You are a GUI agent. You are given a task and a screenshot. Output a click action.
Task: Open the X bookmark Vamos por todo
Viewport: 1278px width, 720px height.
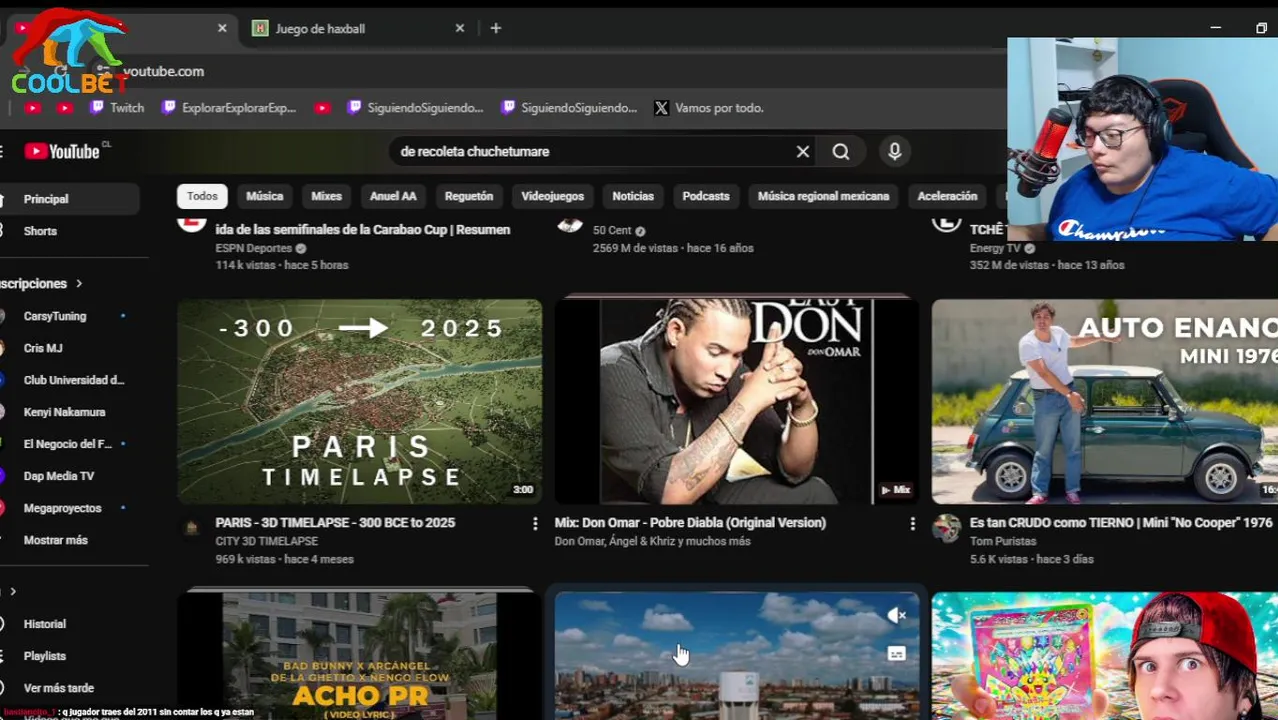tap(709, 108)
